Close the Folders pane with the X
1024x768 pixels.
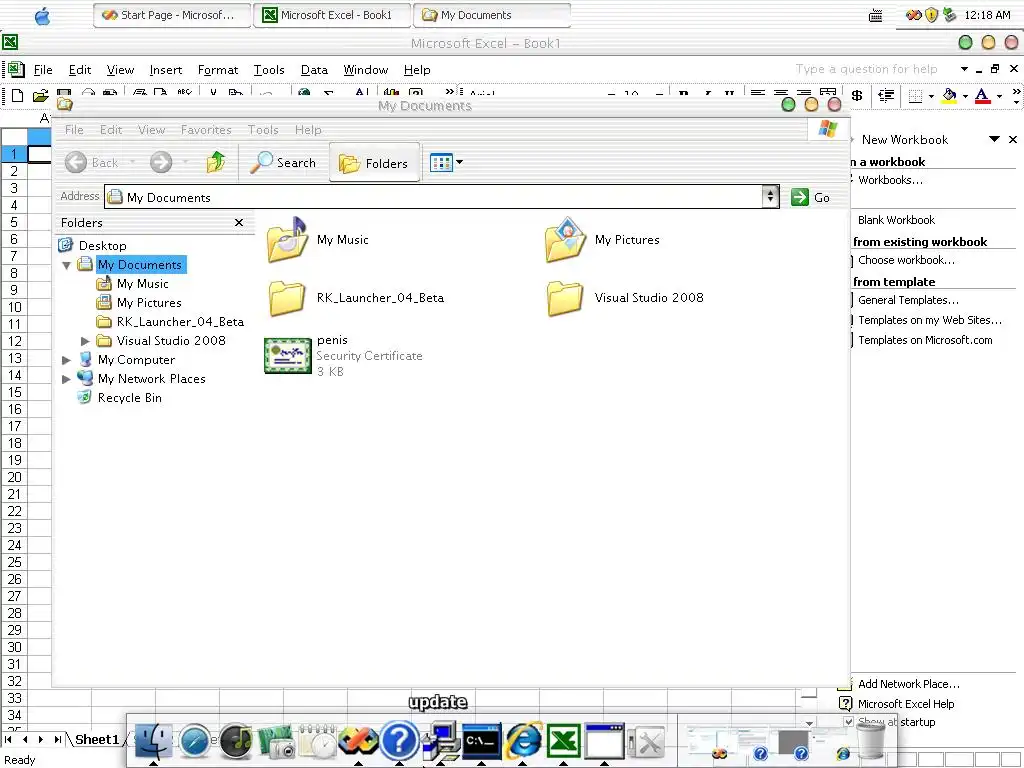(x=239, y=223)
